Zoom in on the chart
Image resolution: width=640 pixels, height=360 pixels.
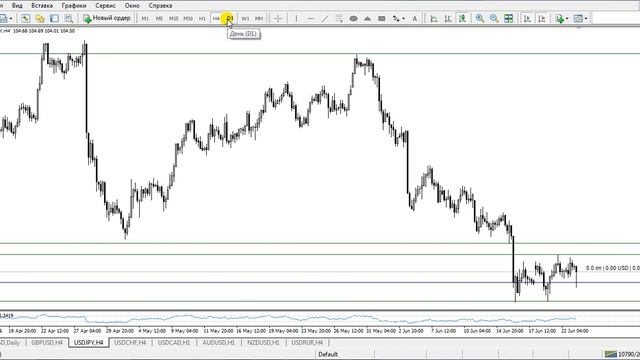click(480, 18)
